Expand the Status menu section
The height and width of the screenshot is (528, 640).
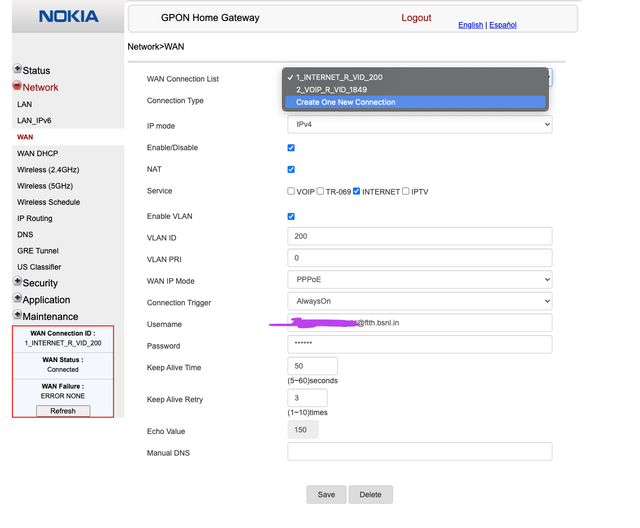pyautogui.click(x=35, y=70)
